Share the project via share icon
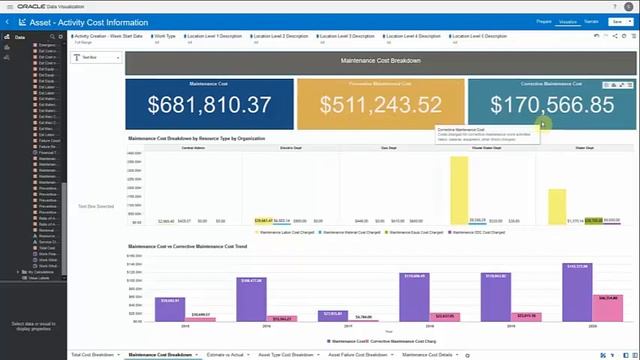The height and width of the screenshot is (360, 640). (615, 36)
